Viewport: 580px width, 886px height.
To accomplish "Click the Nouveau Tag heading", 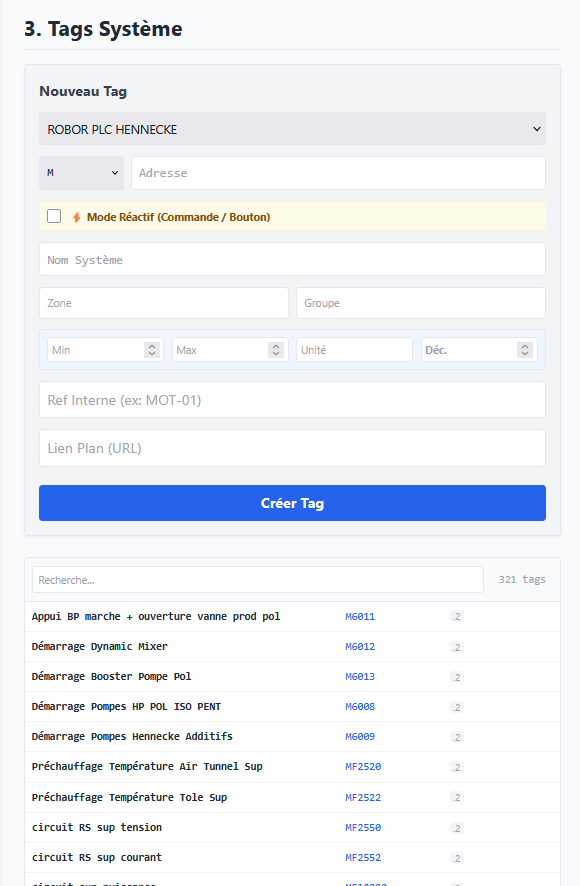I will click(83, 91).
